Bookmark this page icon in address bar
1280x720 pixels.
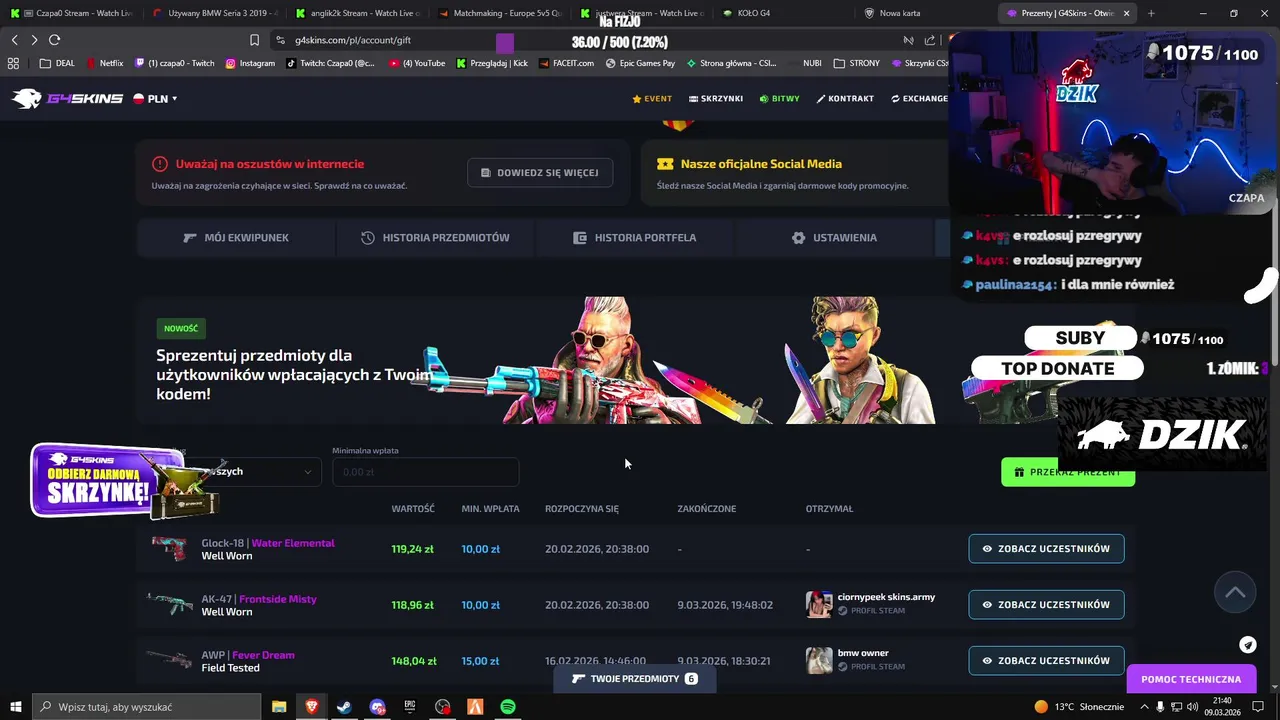pos(254,40)
